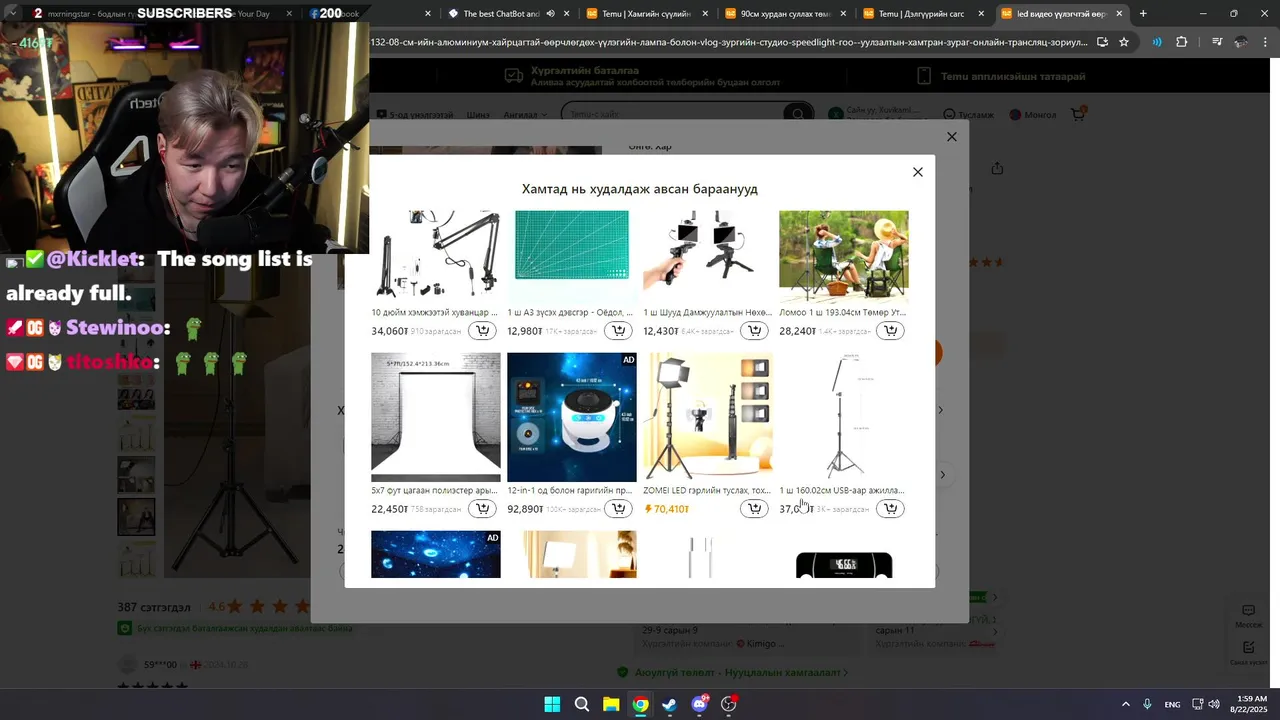Screen dimensions: 1280x720
Task: Close the 'Хамтад нь худалдаж авсан бараанууд' popup
Action: [917, 172]
